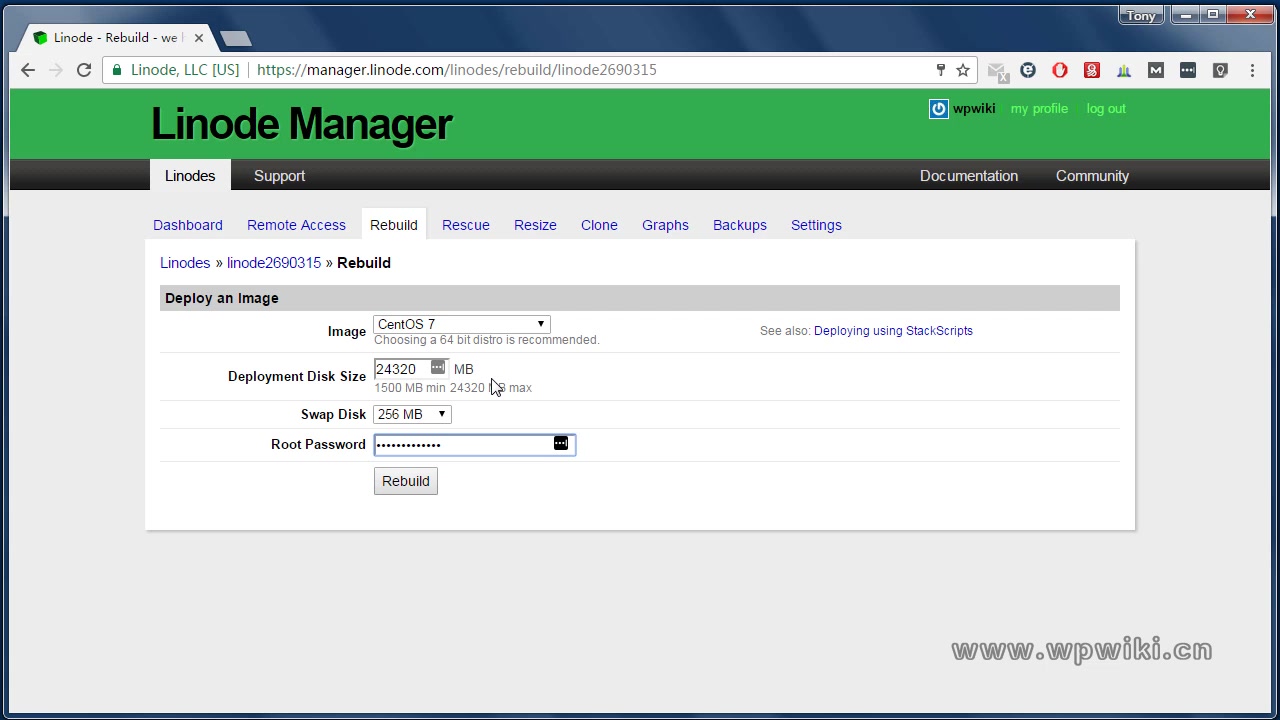
Task: Go to the Resize tab
Action: coord(535,225)
